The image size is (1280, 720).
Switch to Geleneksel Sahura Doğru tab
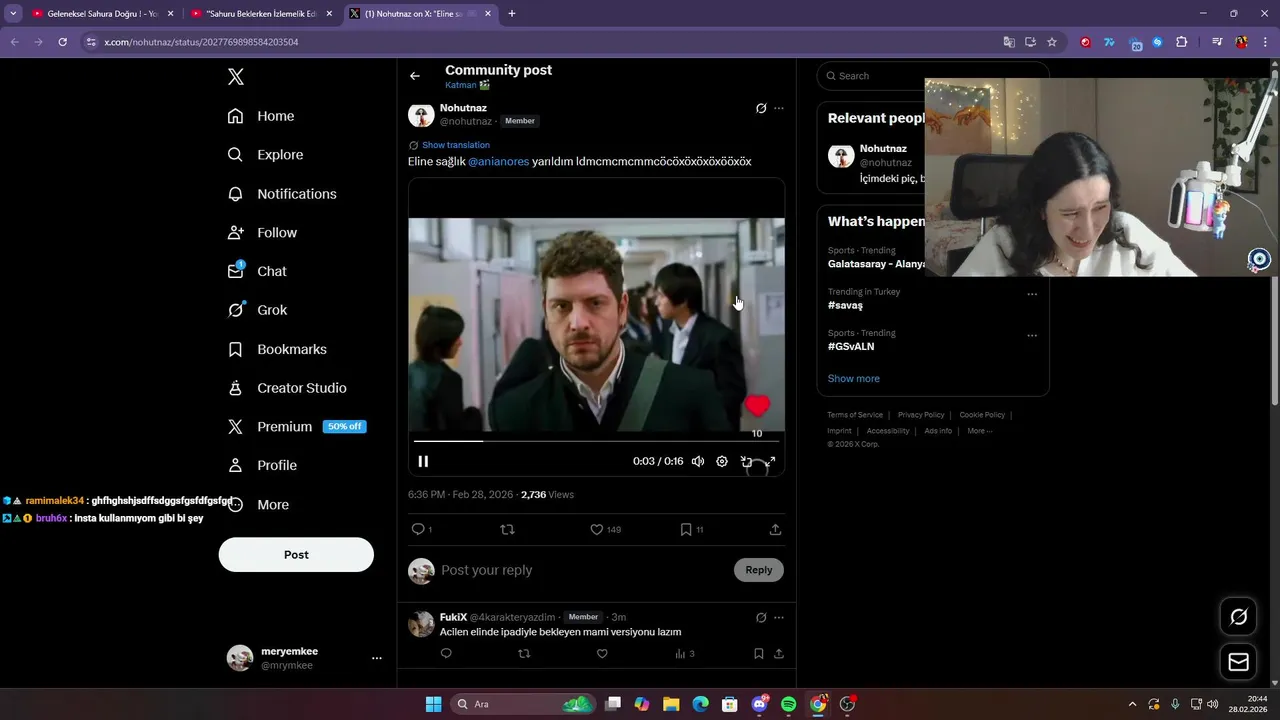[103, 14]
